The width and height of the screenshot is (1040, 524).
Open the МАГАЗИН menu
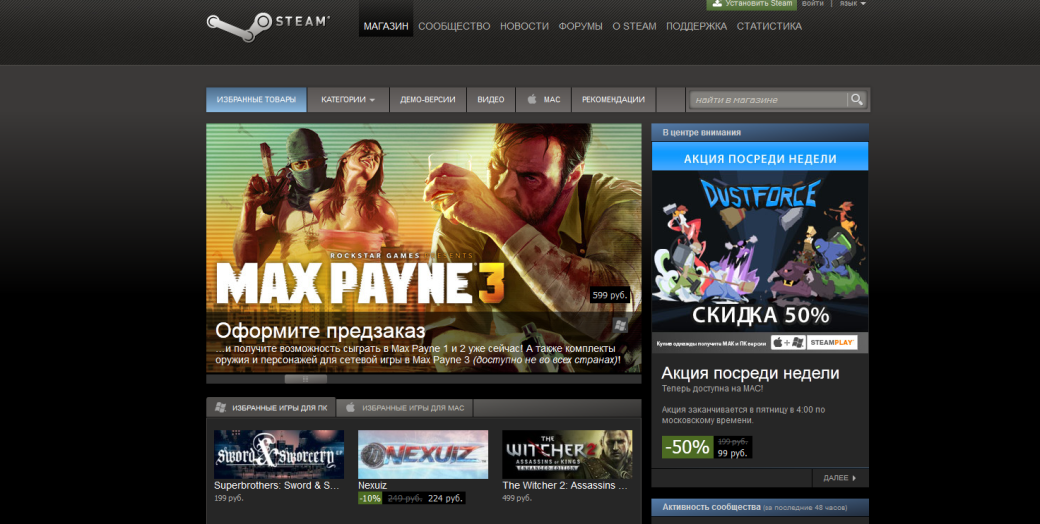(x=386, y=26)
